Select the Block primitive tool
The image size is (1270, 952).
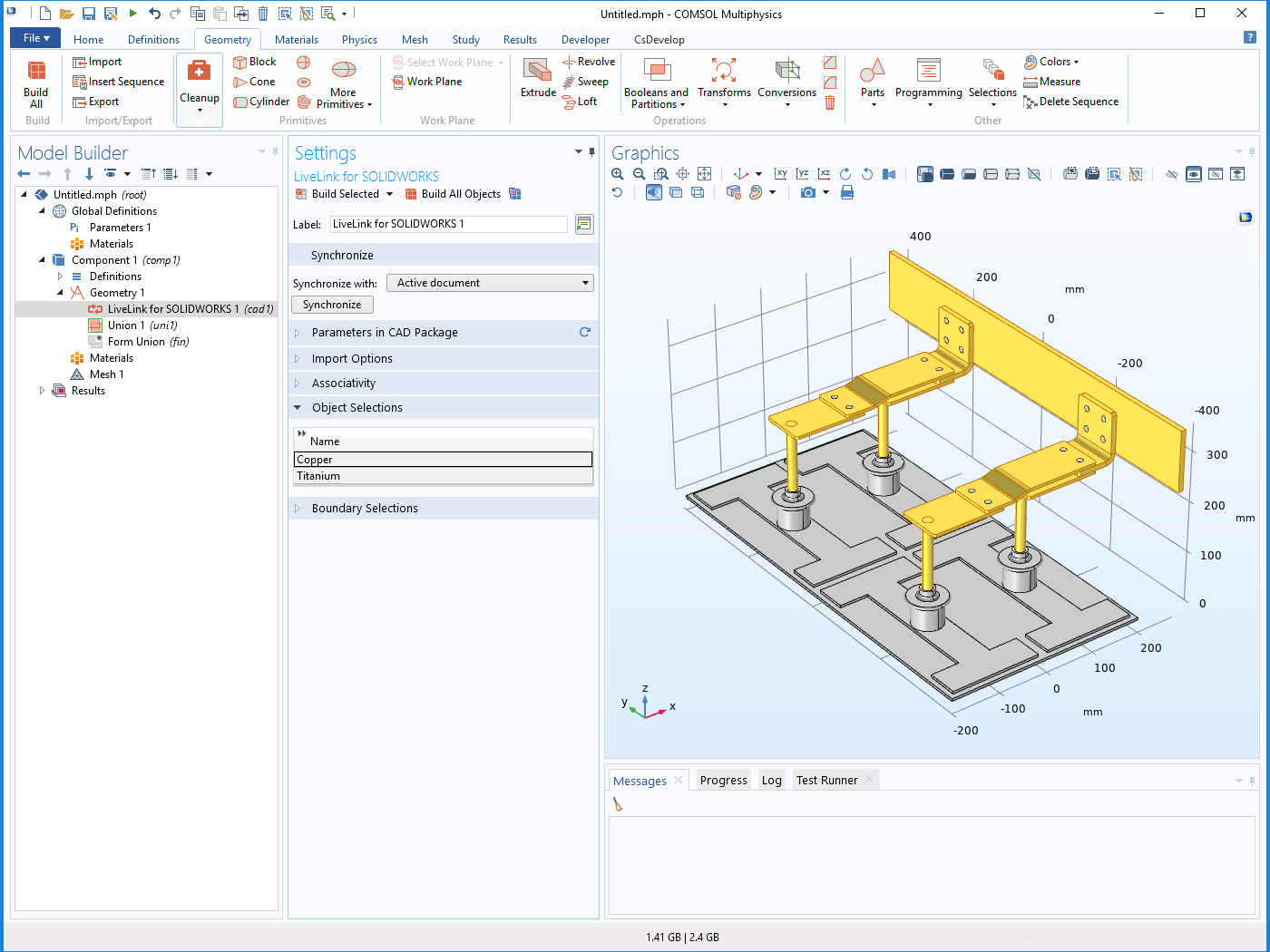[x=257, y=61]
